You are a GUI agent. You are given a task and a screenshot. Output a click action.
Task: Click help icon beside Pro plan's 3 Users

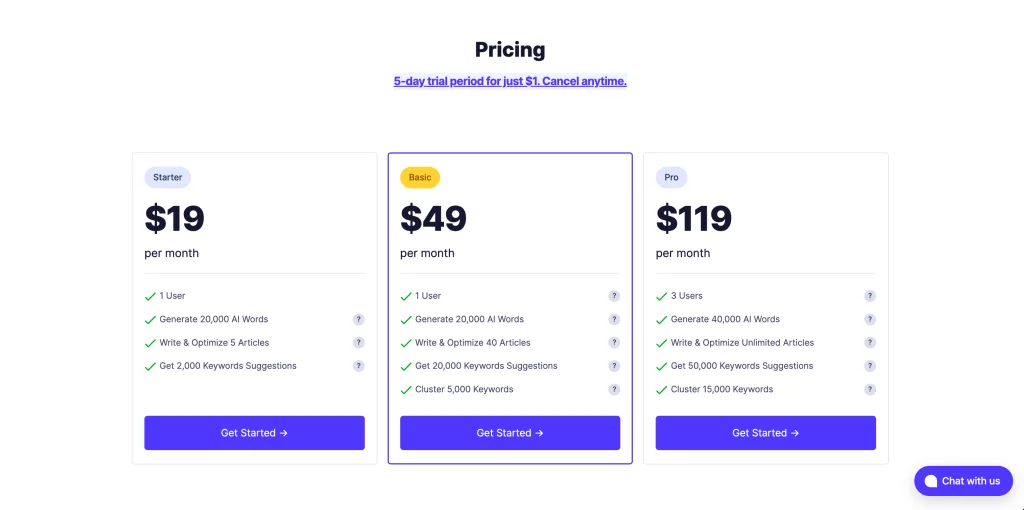tap(870, 296)
